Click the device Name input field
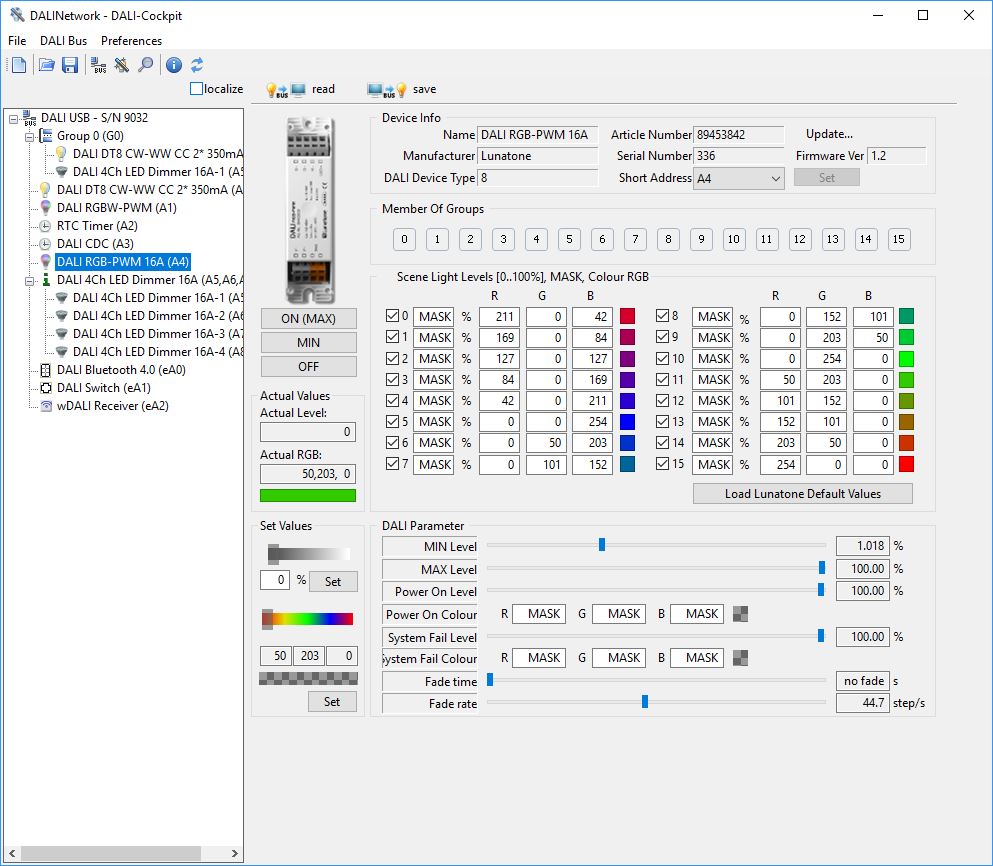This screenshot has height=866, width=993. 537,135
